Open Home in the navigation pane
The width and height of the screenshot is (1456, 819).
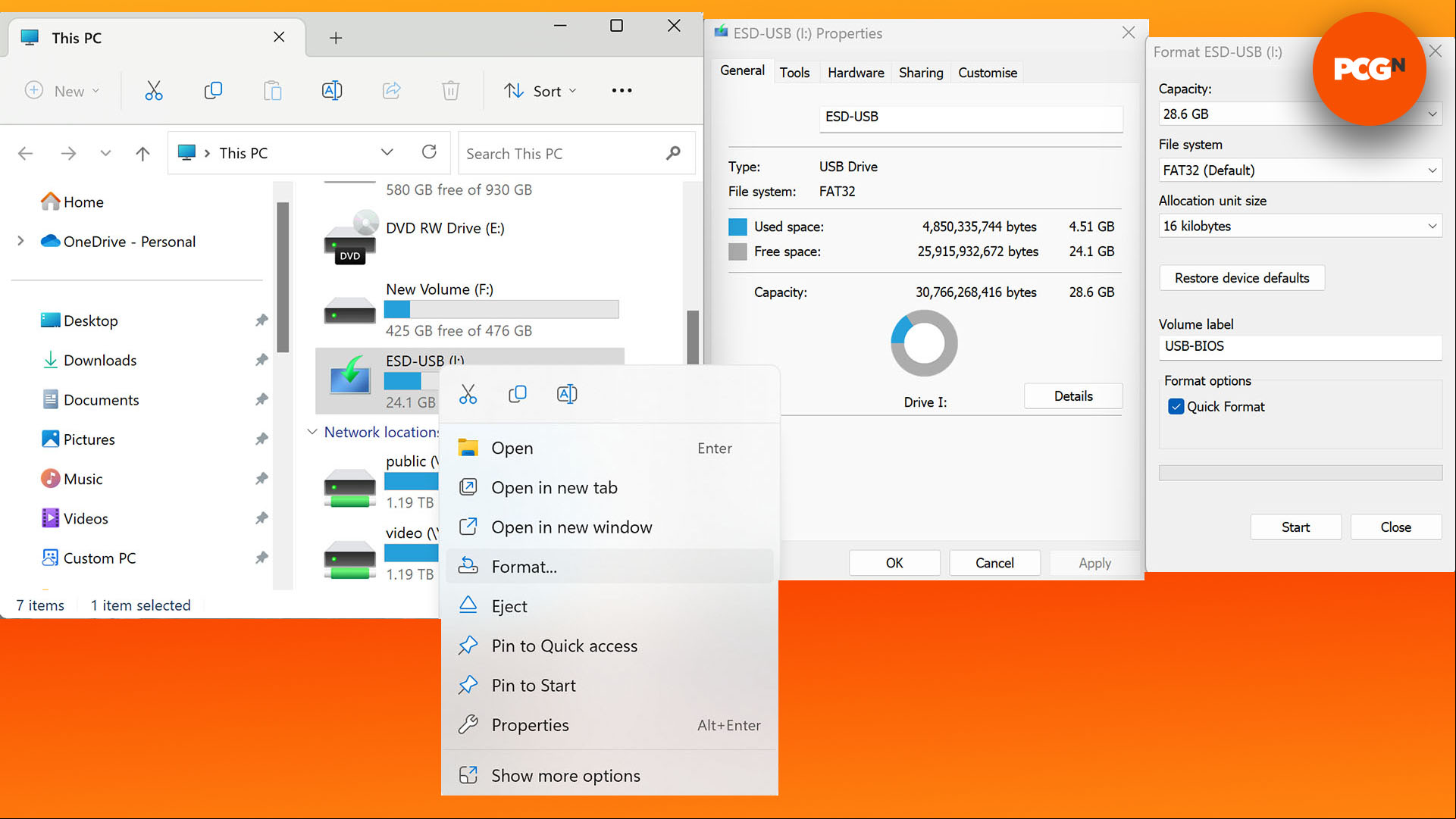tap(73, 202)
